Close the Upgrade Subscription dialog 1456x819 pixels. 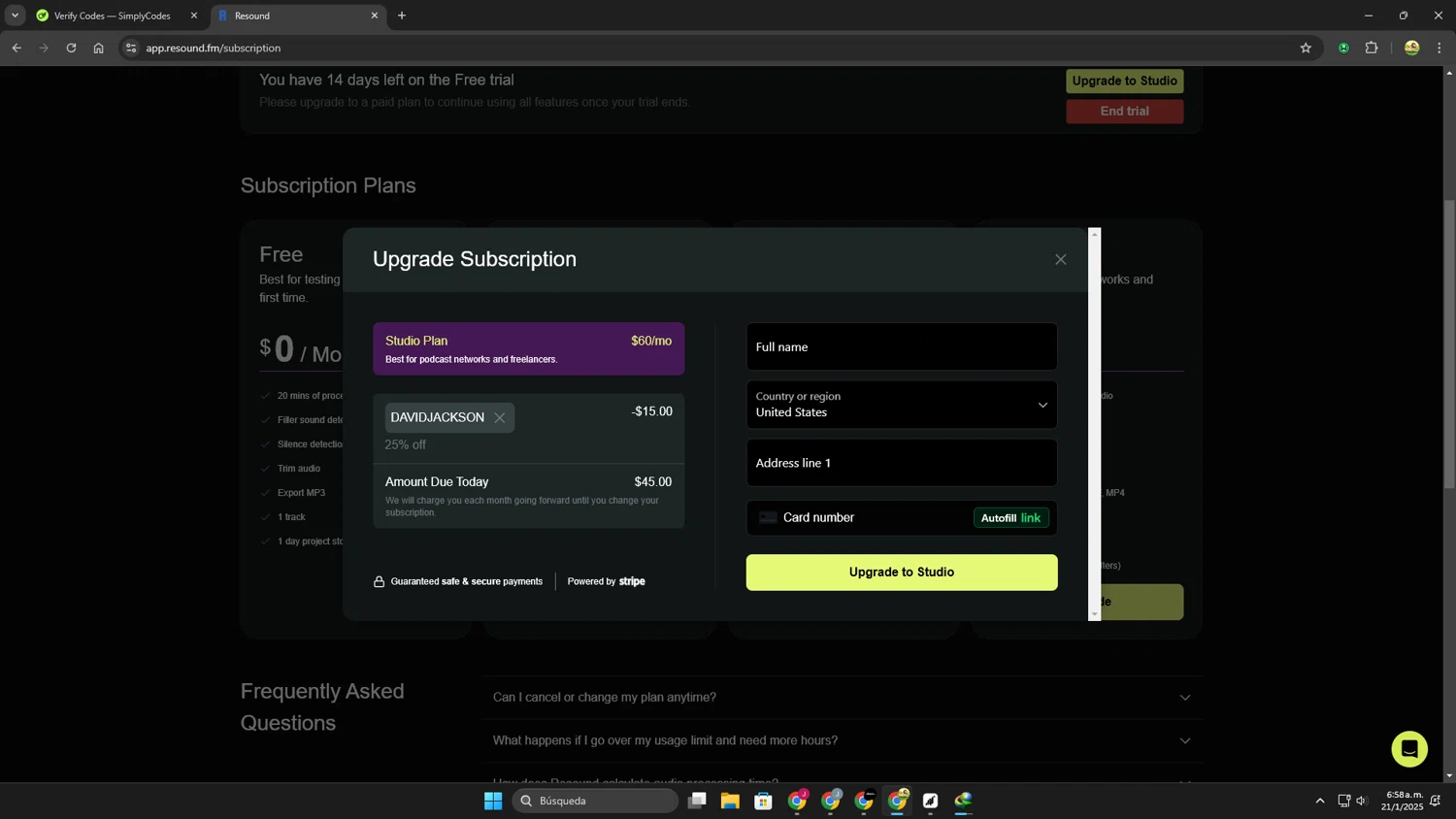click(x=1060, y=259)
